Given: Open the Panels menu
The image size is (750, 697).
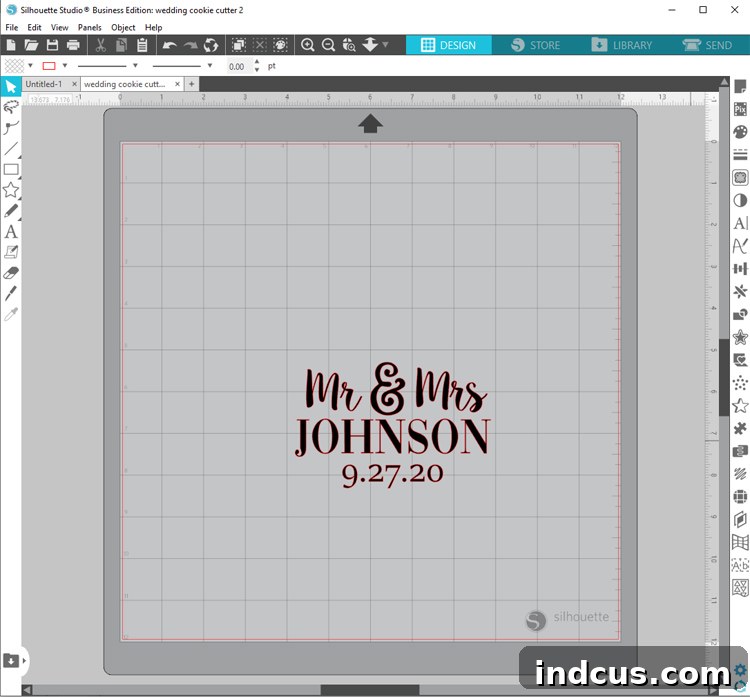Looking at the screenshot, I should 89,27.
